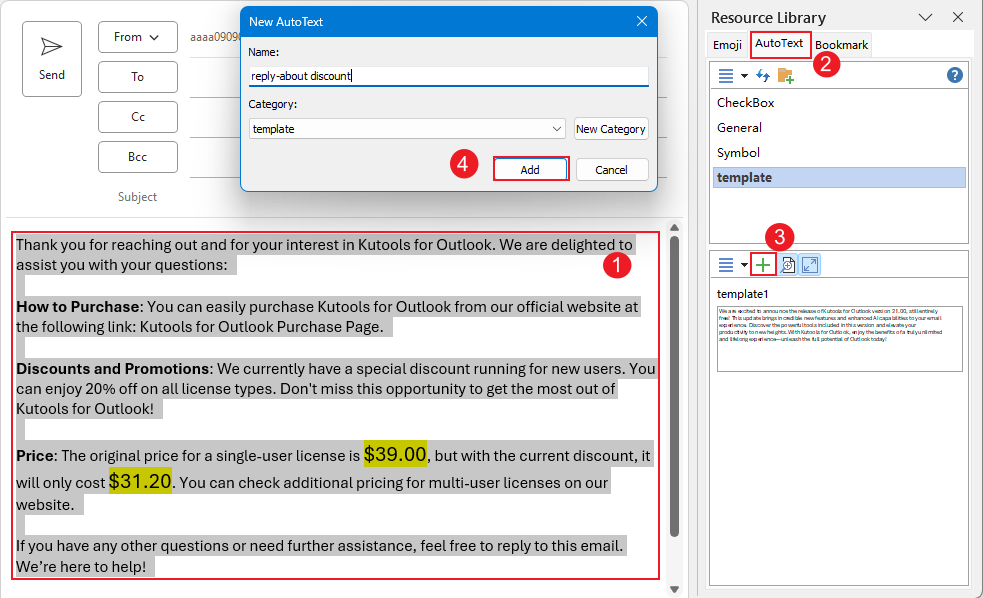
Task: Open the Resource Library help icon
Action: pyautogui.click(x=954, y=75)
